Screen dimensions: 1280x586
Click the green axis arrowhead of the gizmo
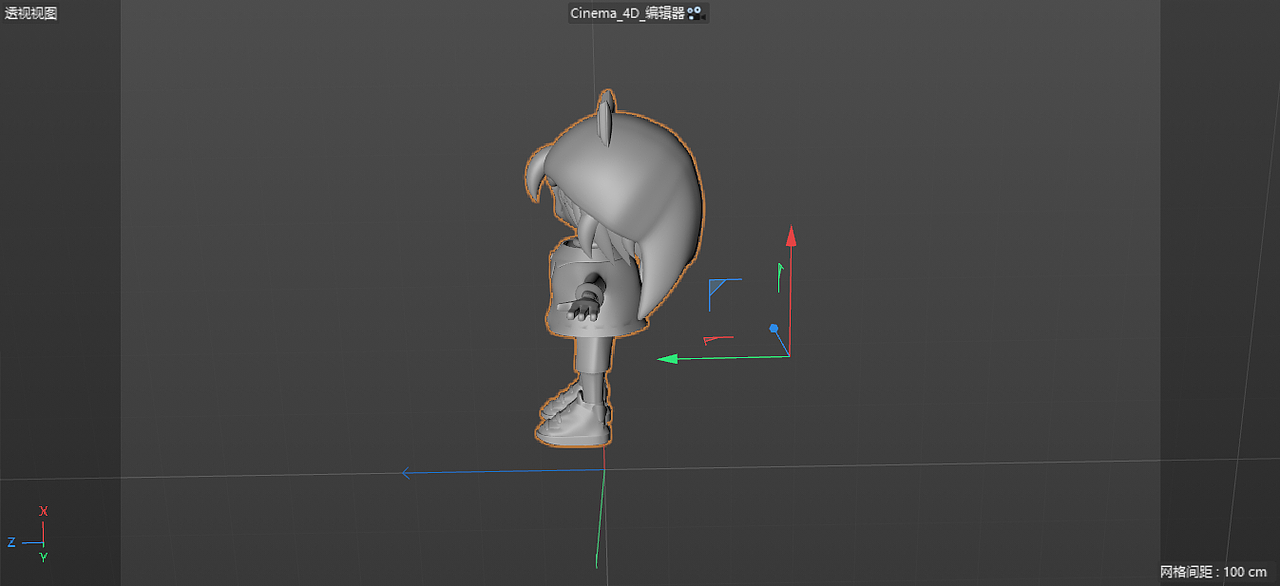[668, 358]
